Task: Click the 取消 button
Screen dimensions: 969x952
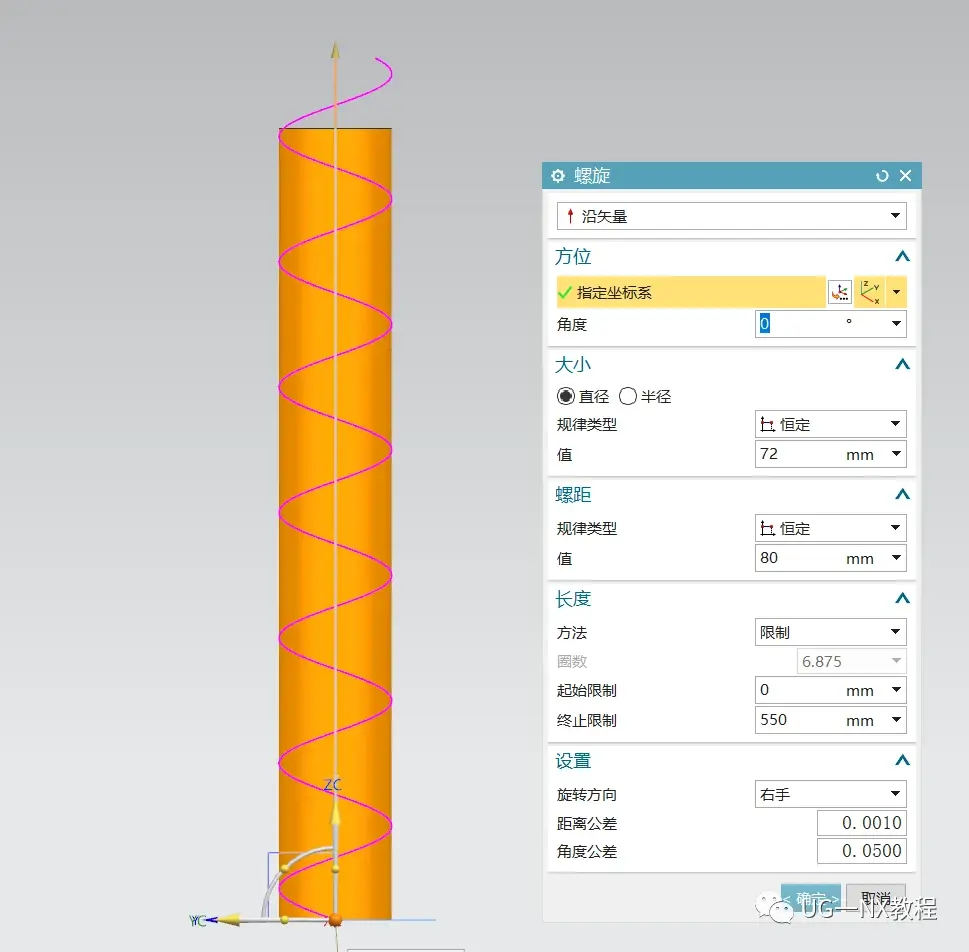Action: tap(875, 898)
